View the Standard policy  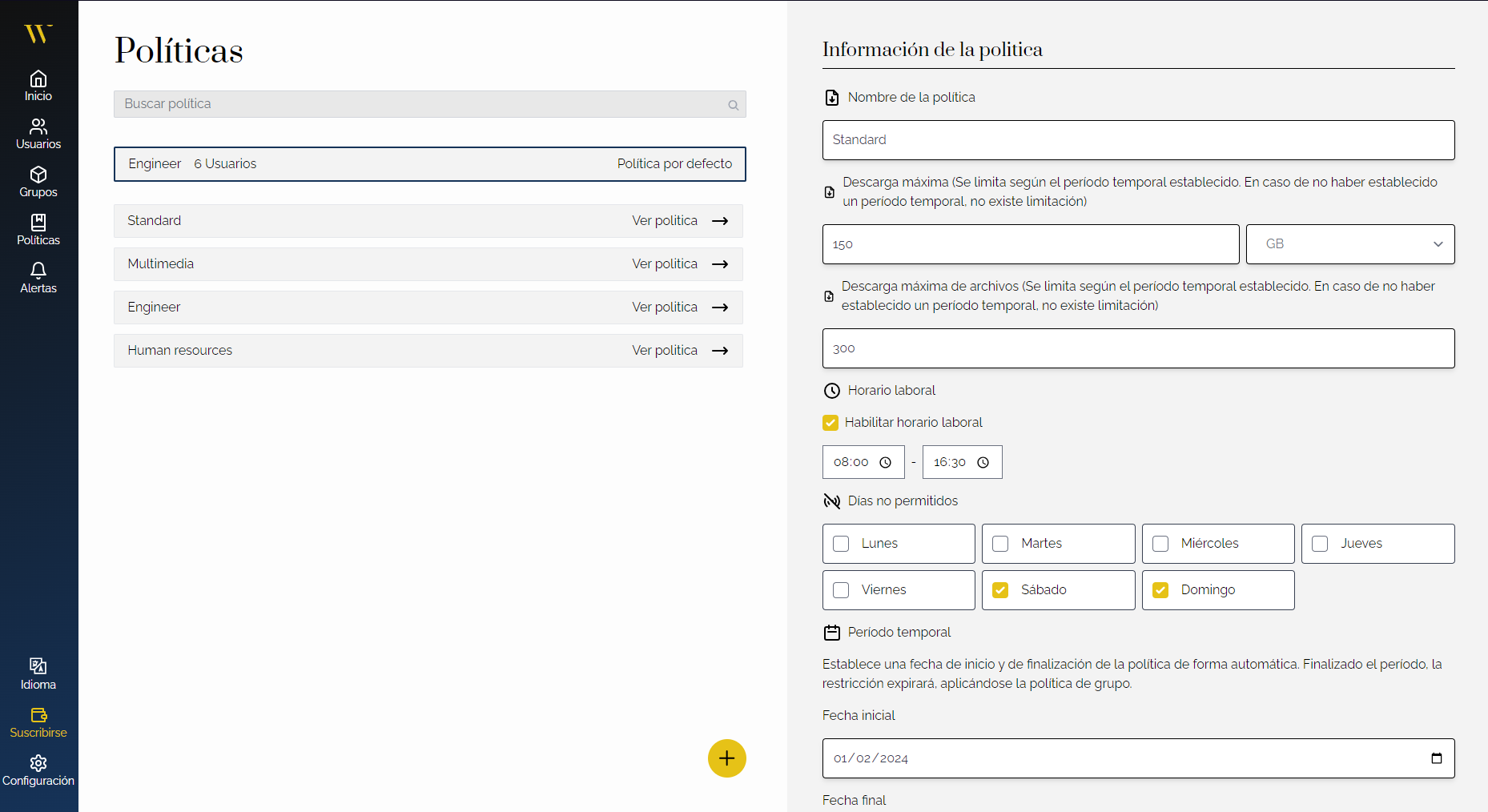(x=428, y=221)
